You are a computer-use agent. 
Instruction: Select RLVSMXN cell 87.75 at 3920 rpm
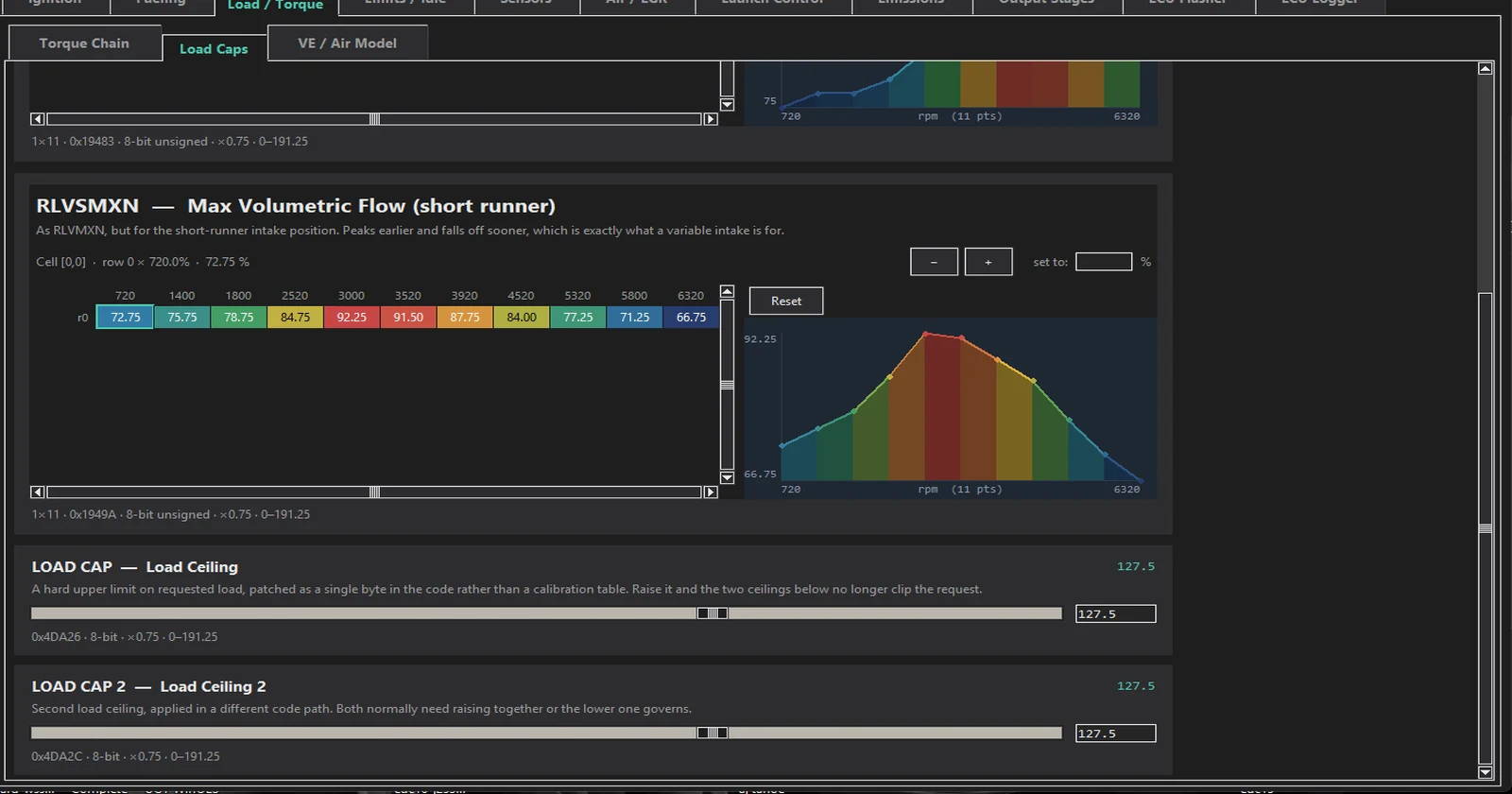click(x=465, y=318)
